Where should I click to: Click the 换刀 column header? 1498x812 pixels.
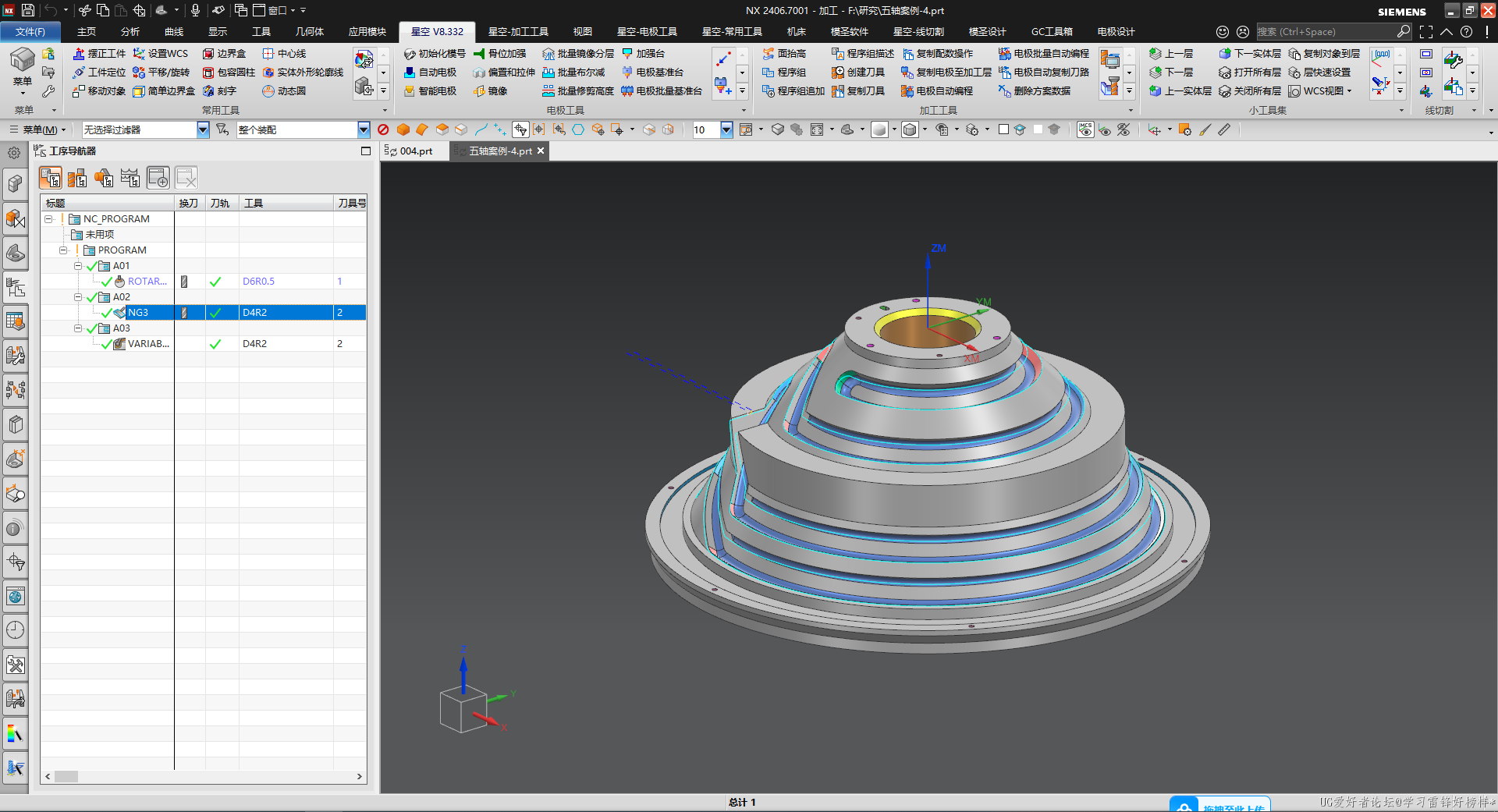pos(190,203)
